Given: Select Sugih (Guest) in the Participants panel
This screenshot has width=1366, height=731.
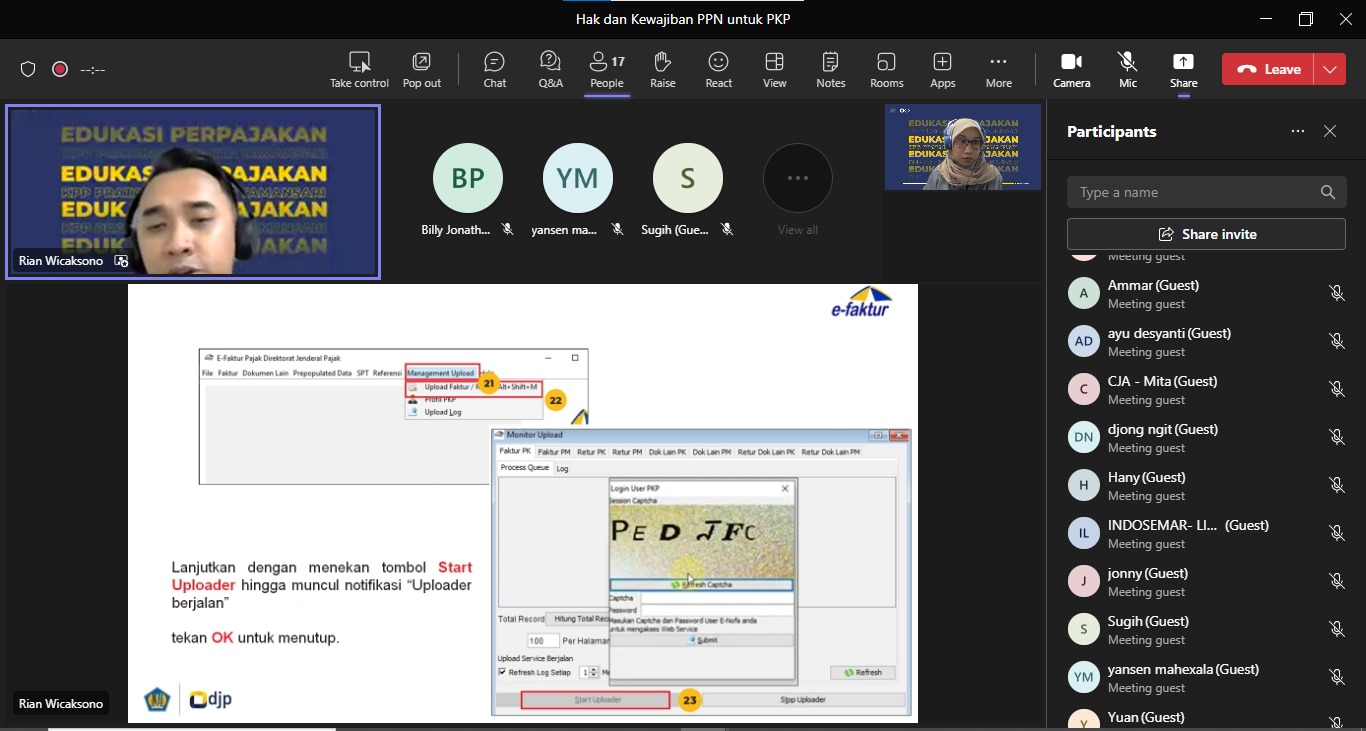Looking at the screenshot, I should coord(1206,629).
